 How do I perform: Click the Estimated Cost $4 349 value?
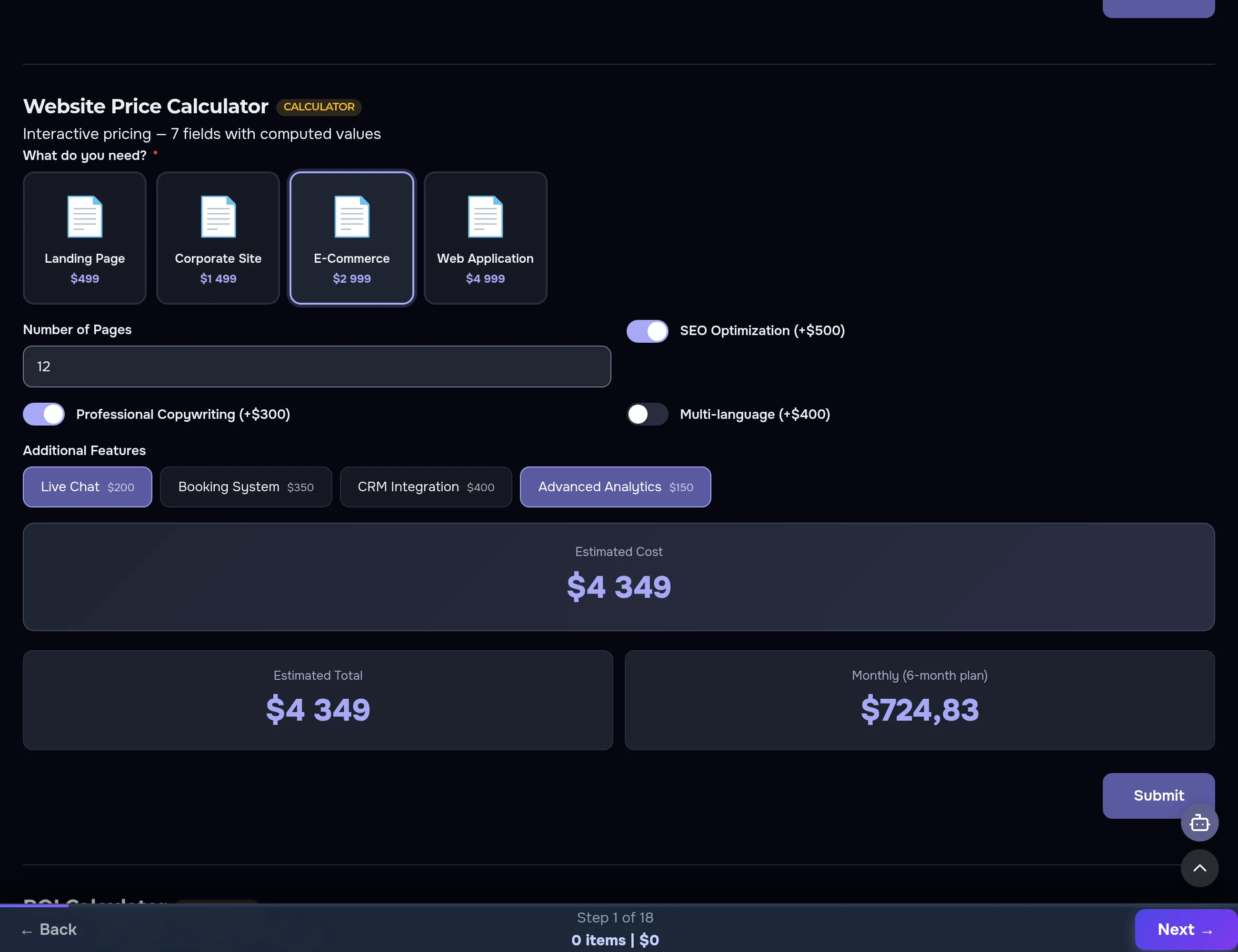click(x=619, y=586)
